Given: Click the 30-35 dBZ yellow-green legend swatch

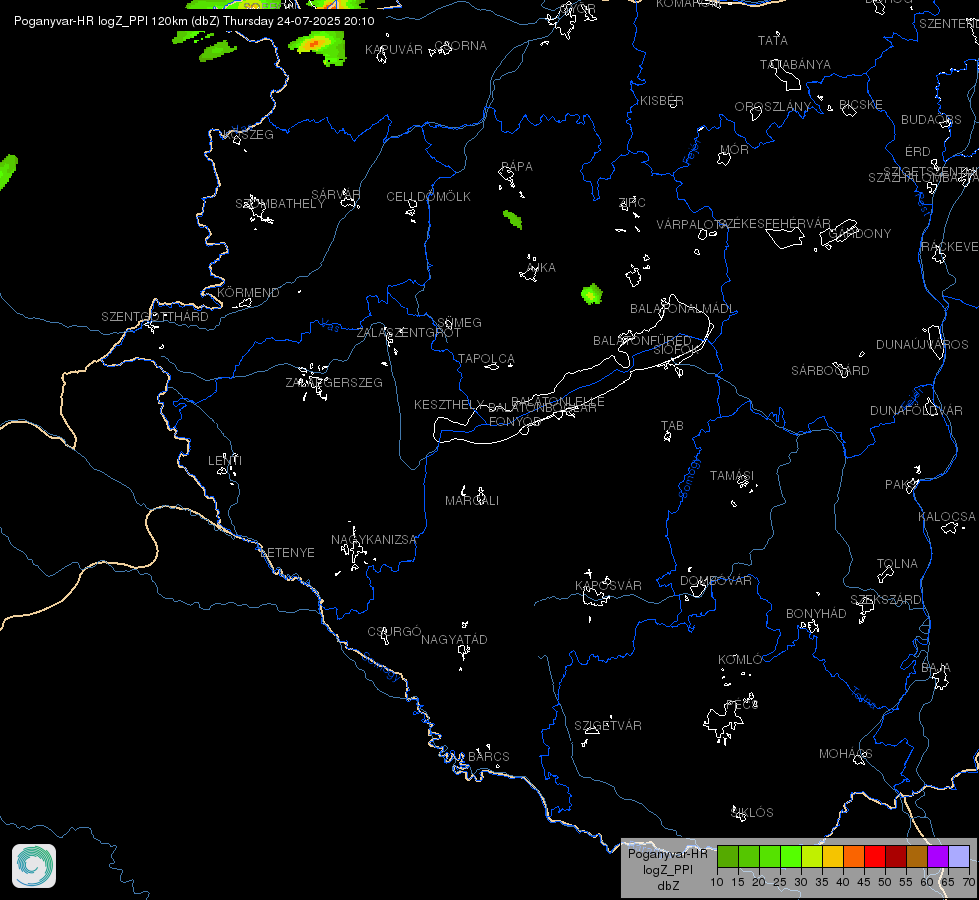Looking at the screenshot, I should pos(812,856).
